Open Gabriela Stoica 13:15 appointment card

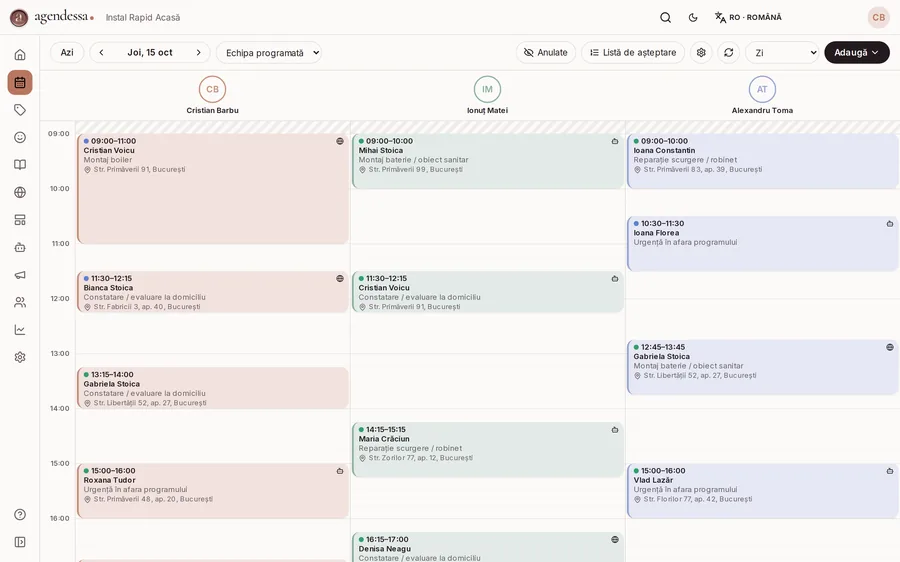pos(213,388)
